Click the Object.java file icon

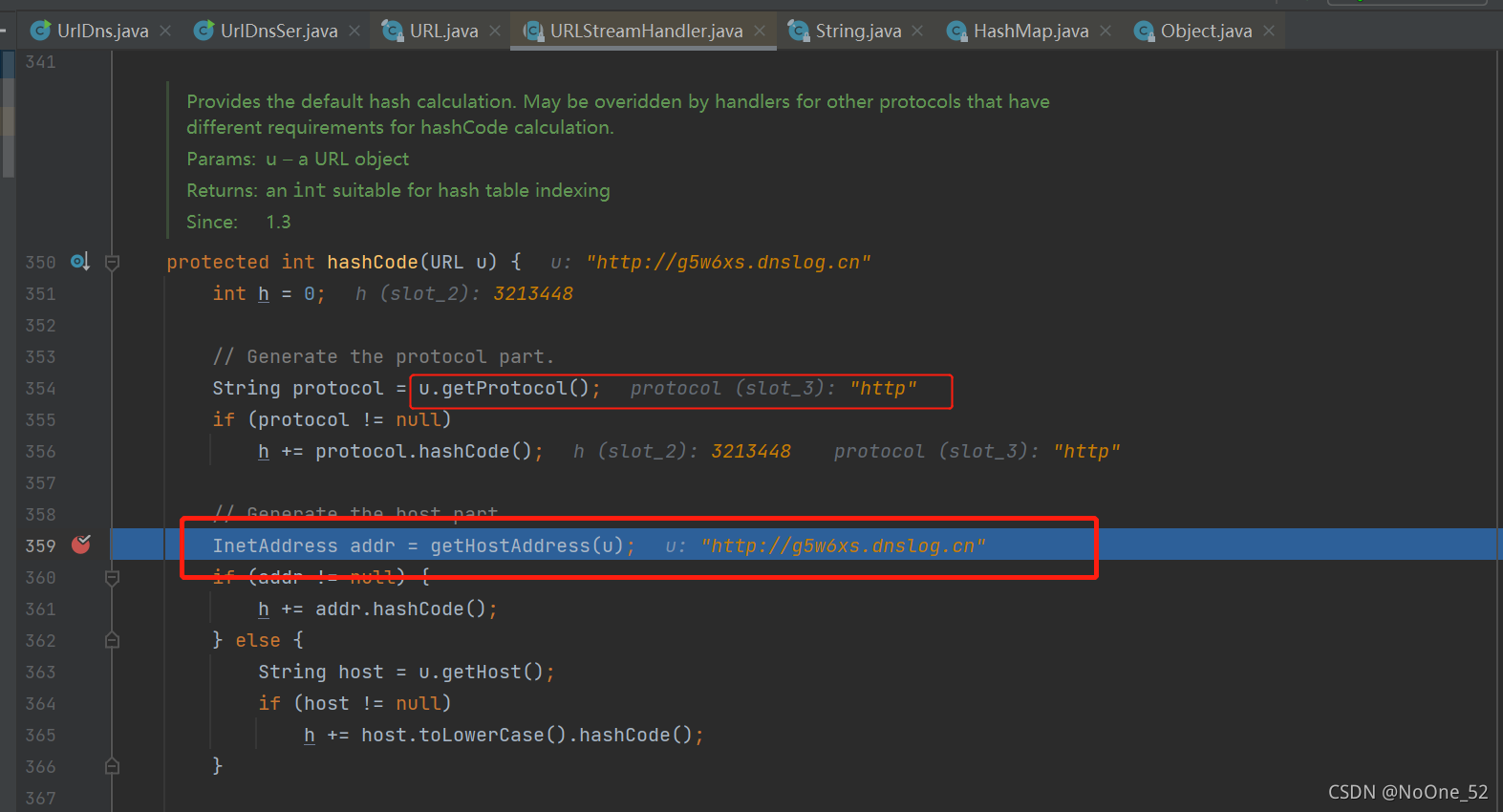(x=1144, y=32)
